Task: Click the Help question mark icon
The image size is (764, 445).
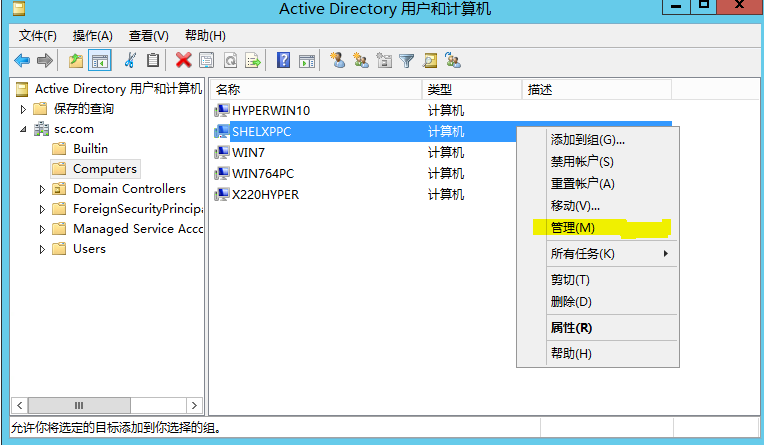Action: tap(284, 60)
